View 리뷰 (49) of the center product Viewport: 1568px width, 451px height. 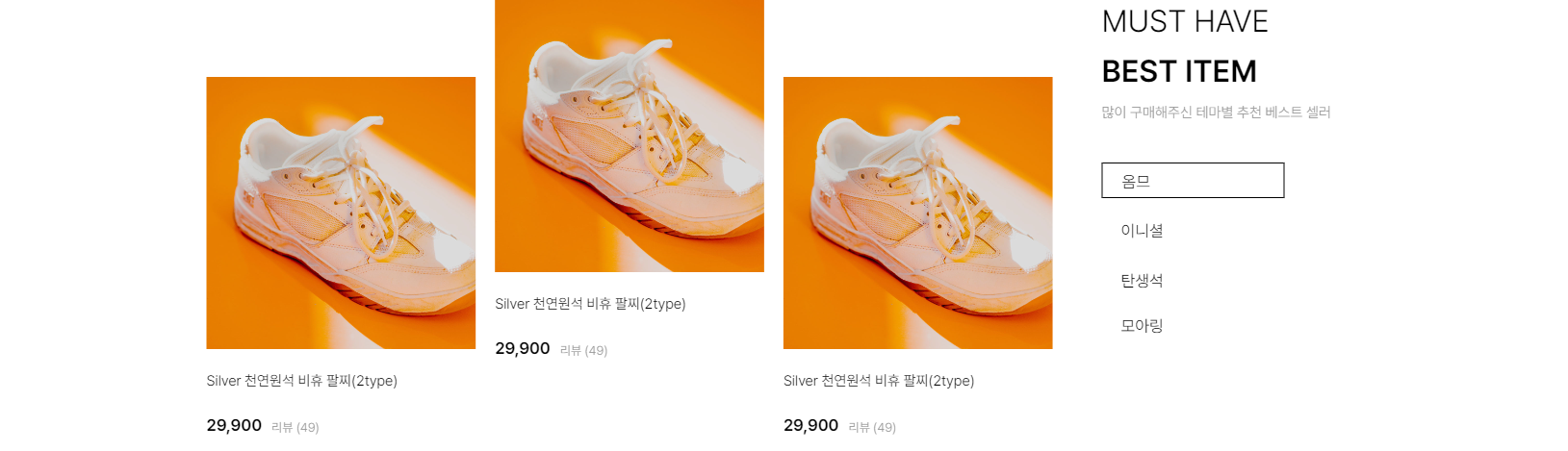(583, 350)
